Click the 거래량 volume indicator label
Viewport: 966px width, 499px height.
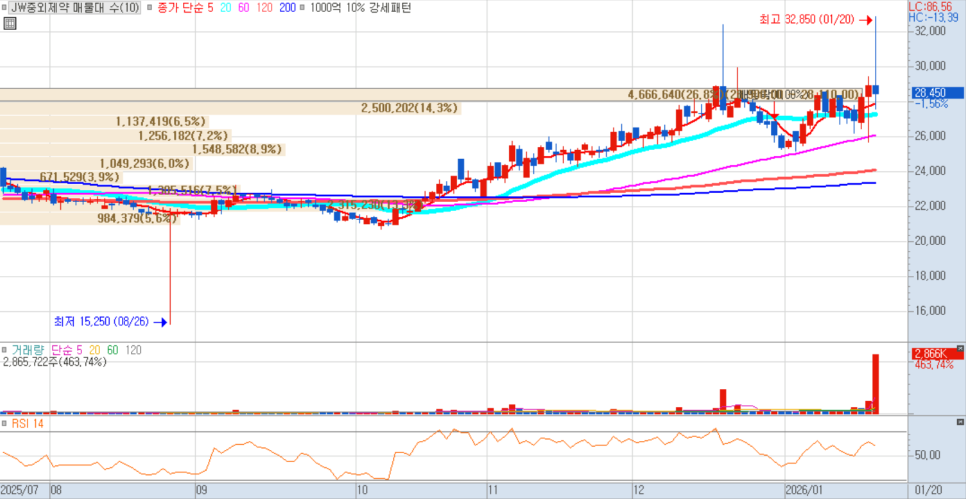(x=28, y=350)
